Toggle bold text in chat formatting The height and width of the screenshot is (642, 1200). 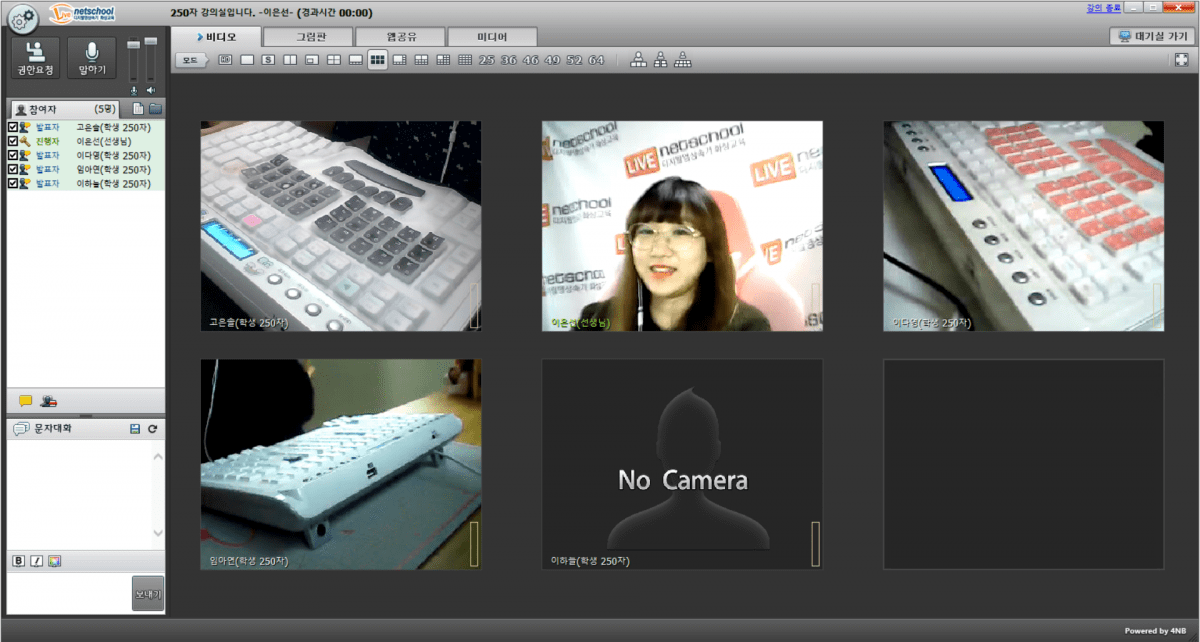(x=18, y=561)
